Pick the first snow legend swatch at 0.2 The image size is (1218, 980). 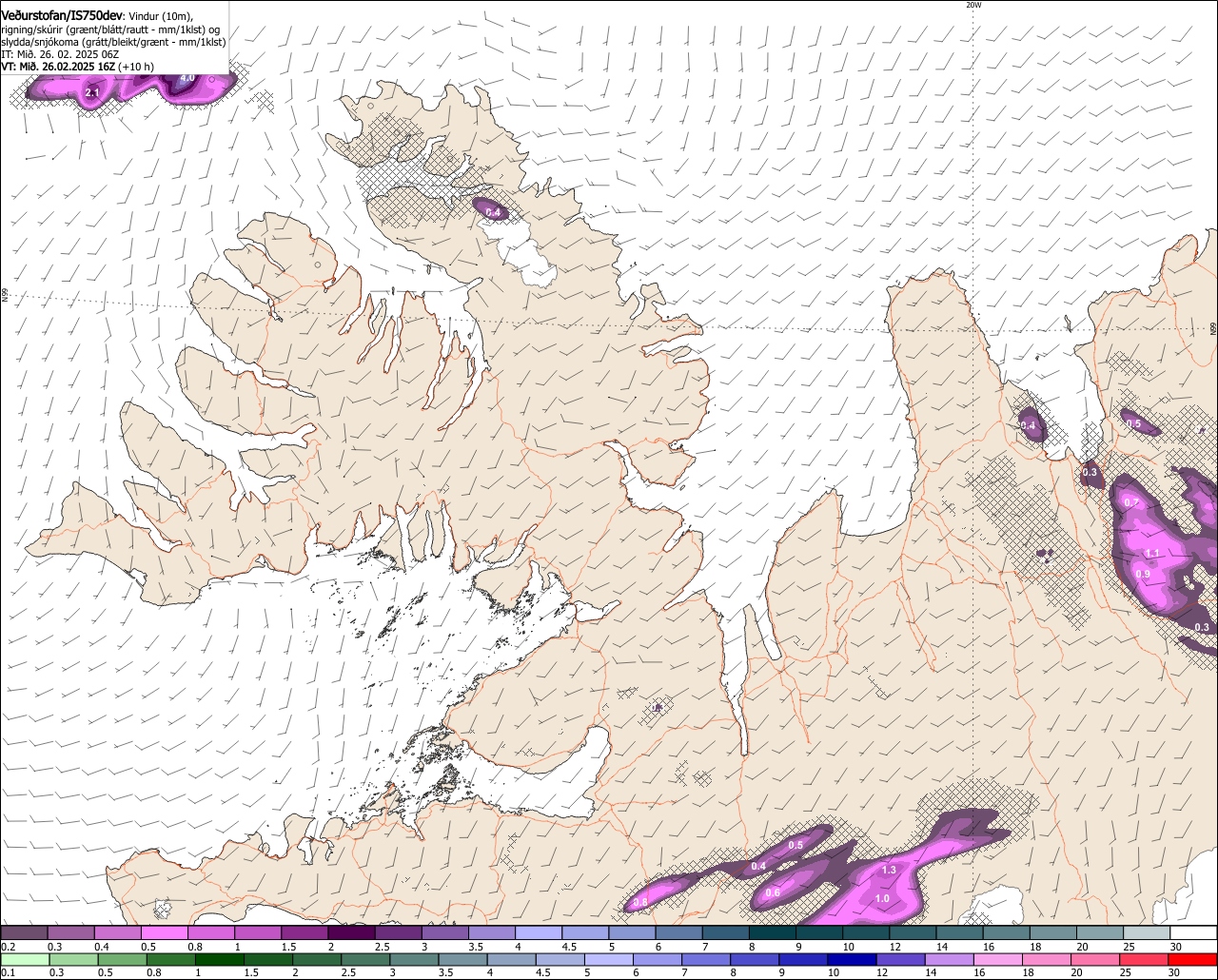tap(24, 933)
